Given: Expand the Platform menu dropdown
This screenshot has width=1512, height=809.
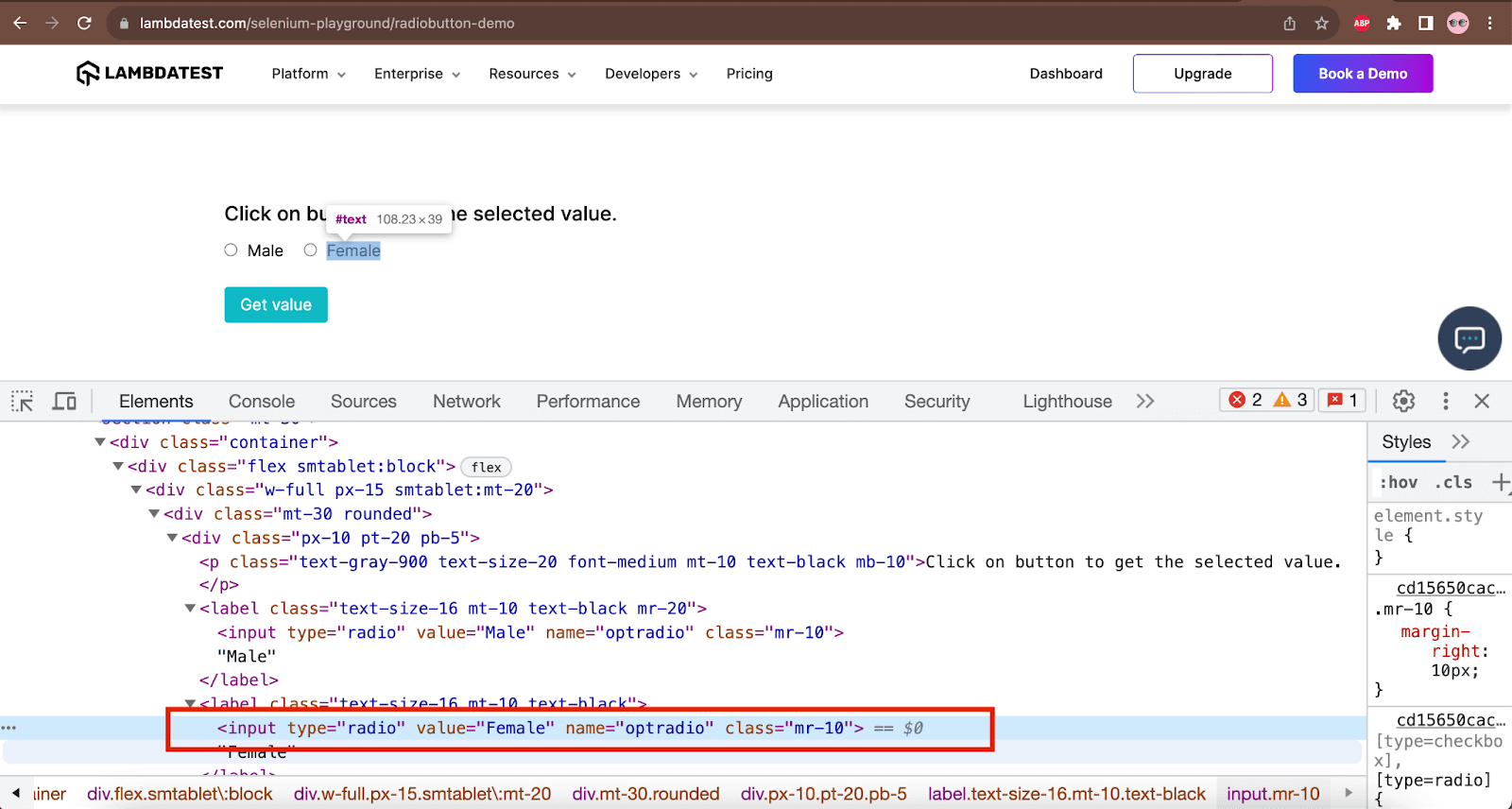Looking at the screenshot, I should click(x=308, y=74).
